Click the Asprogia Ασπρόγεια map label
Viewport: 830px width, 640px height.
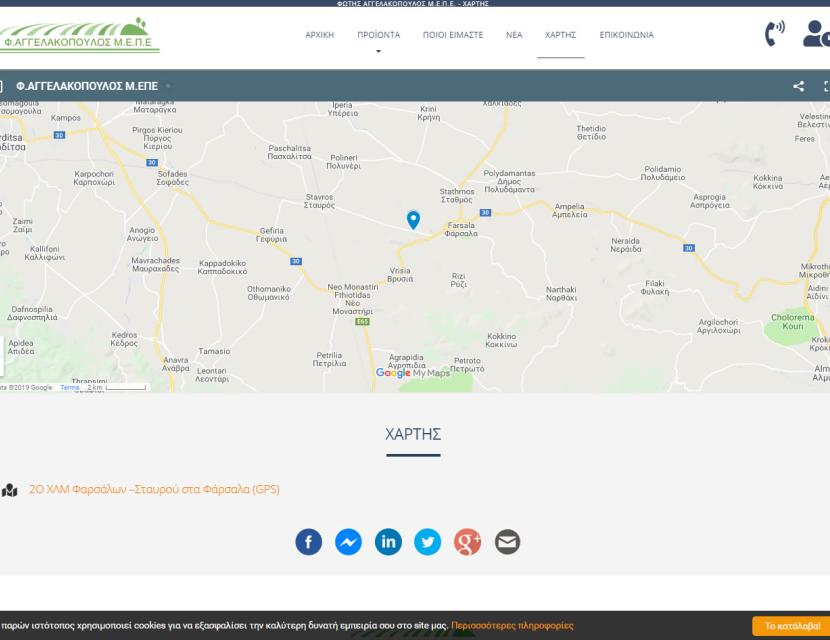click(709, 201)
